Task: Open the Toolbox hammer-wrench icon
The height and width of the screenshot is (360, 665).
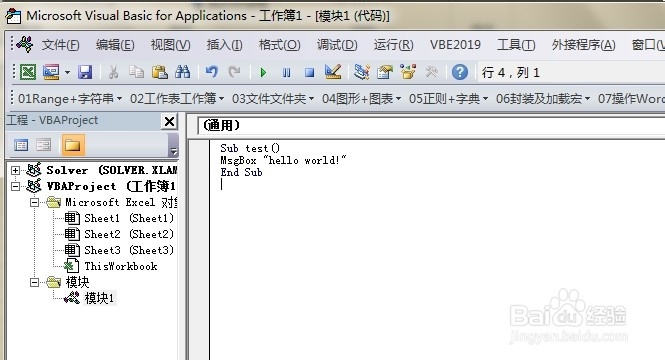Action: pyautogui.click(x=431, y=72)
